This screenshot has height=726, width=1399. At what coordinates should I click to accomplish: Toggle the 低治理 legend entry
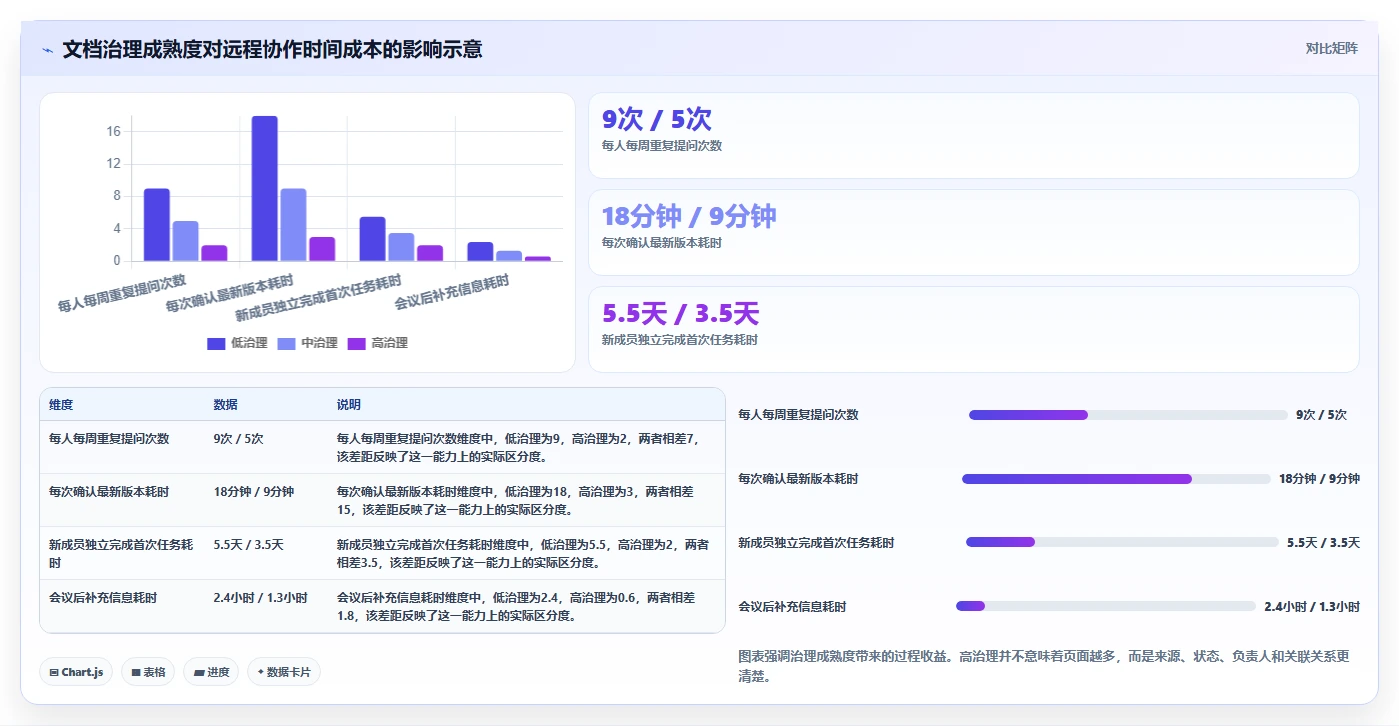point(237,343)
